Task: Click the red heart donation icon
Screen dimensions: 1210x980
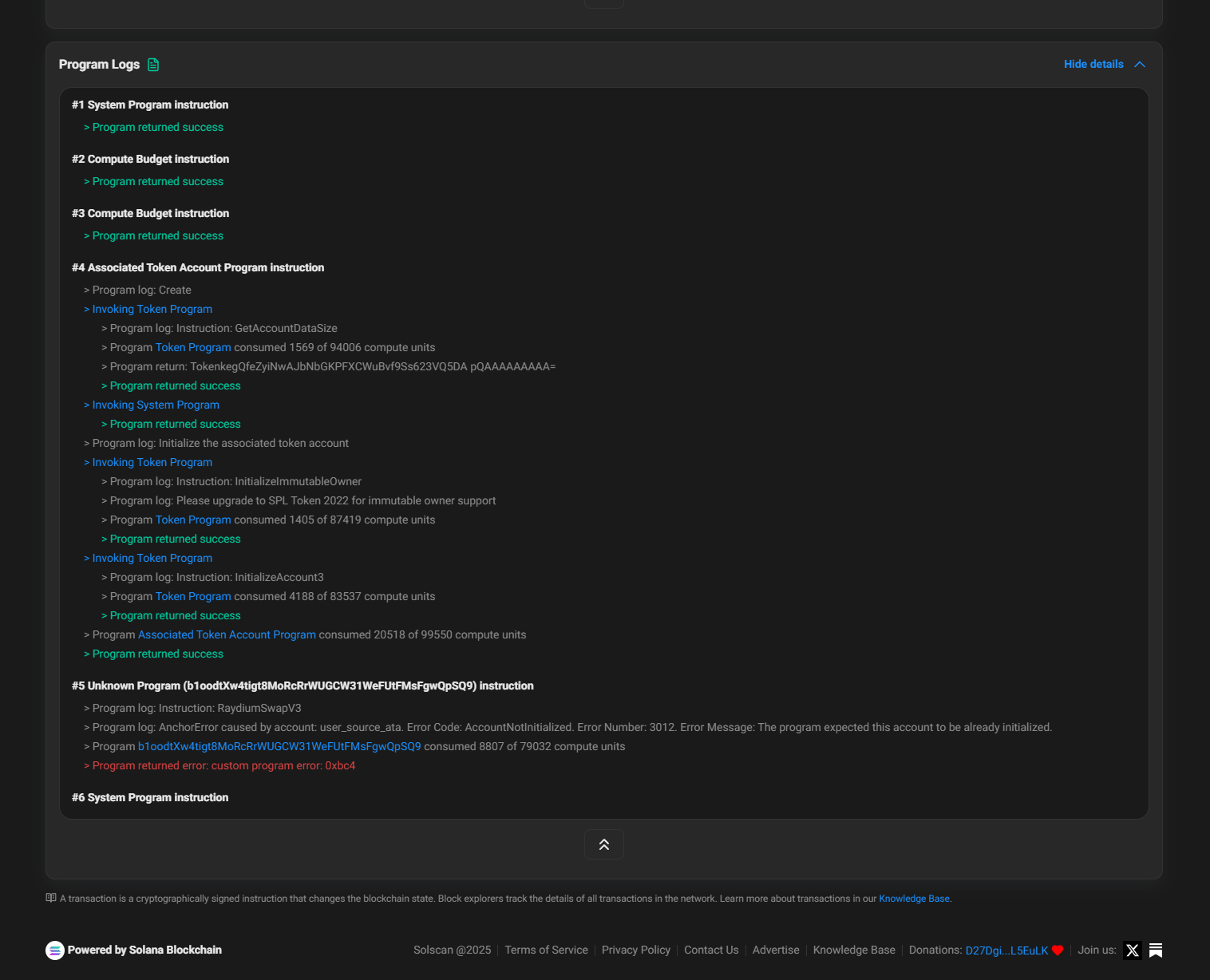Action: point(1058,950)
